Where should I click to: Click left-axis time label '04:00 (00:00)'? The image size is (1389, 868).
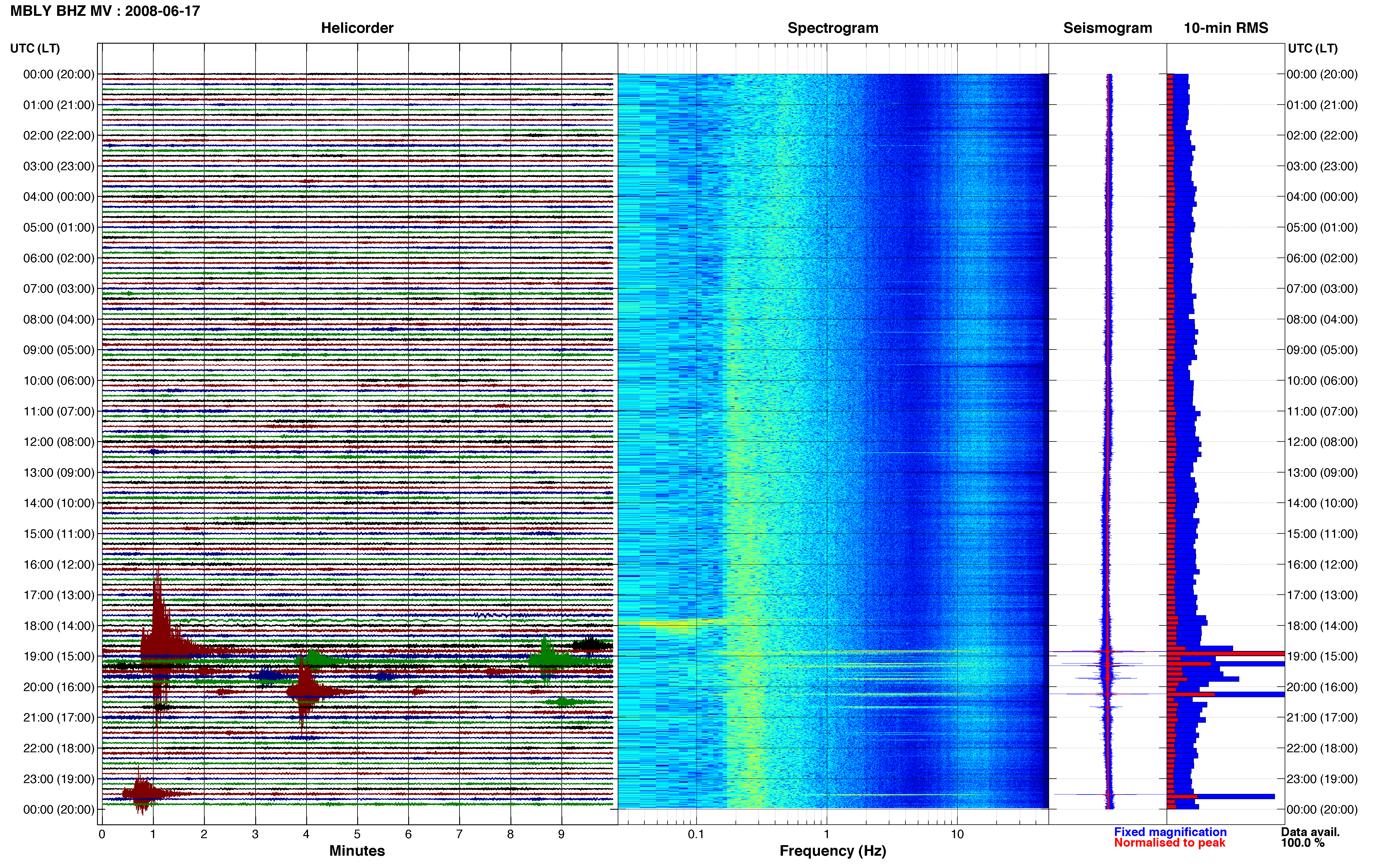point(59,197)
